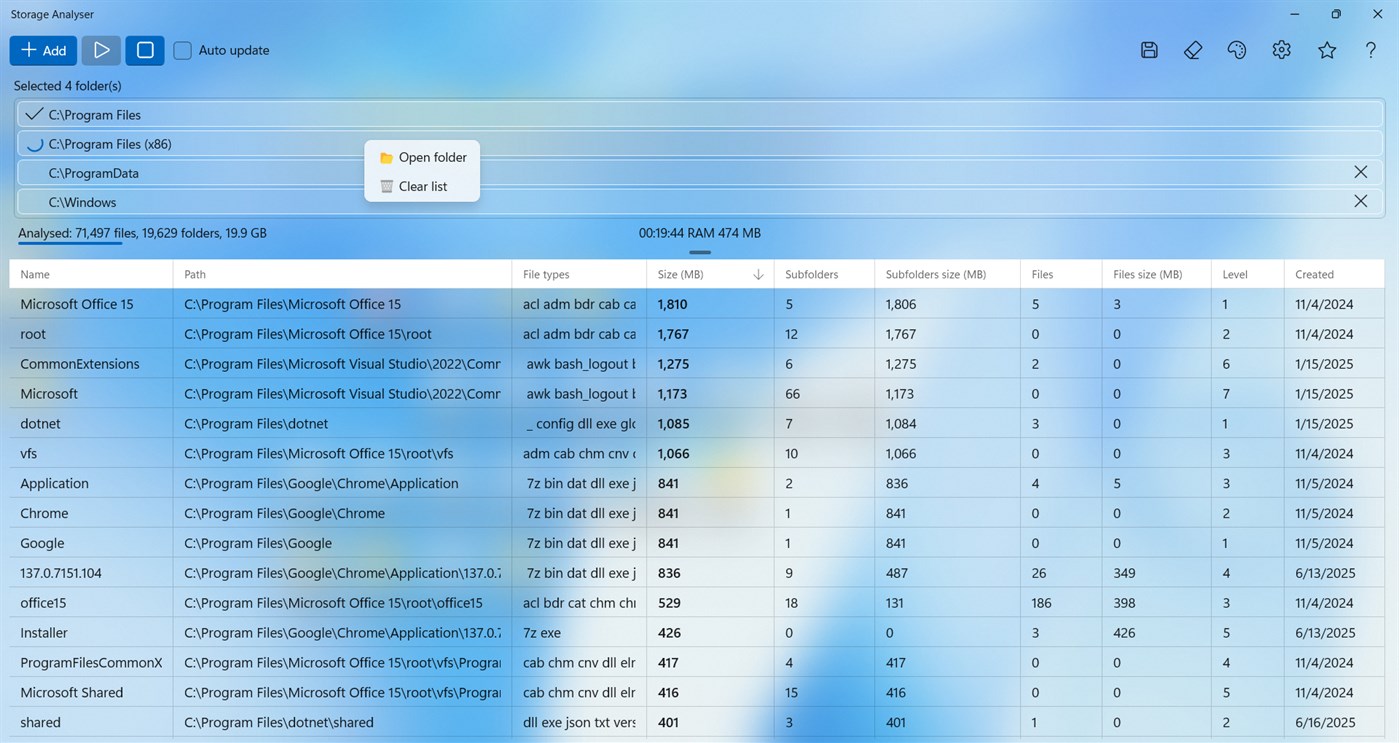1399x743 pixels.
Task: Click the Add button
Action: (43, 49)
